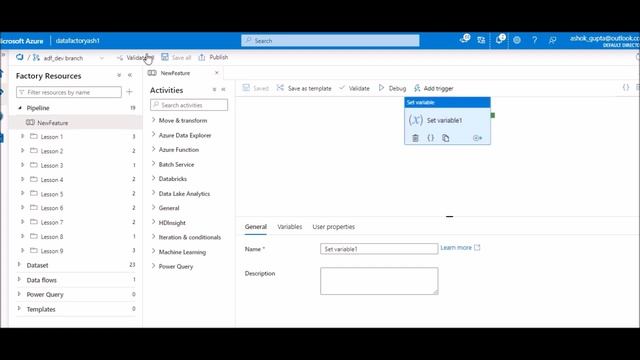Select the NewFeature pipeline tab
The height and width of the screenshot is (360, 640).
(x=175, y=73)
